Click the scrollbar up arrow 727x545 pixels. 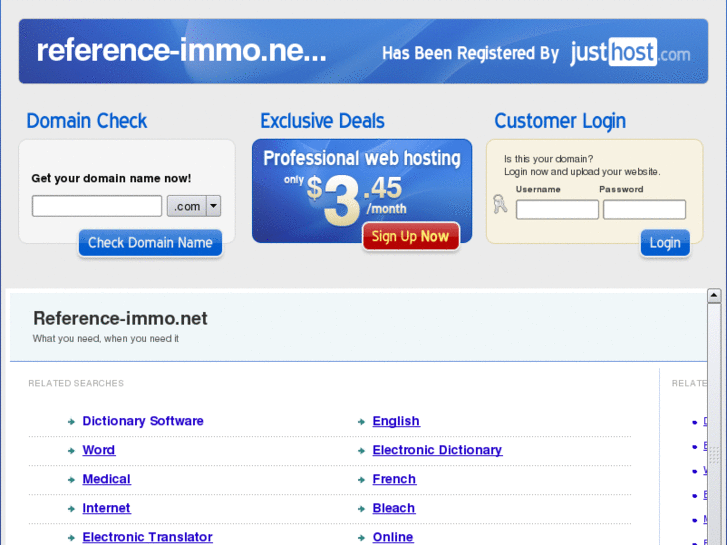pos(714,295)
